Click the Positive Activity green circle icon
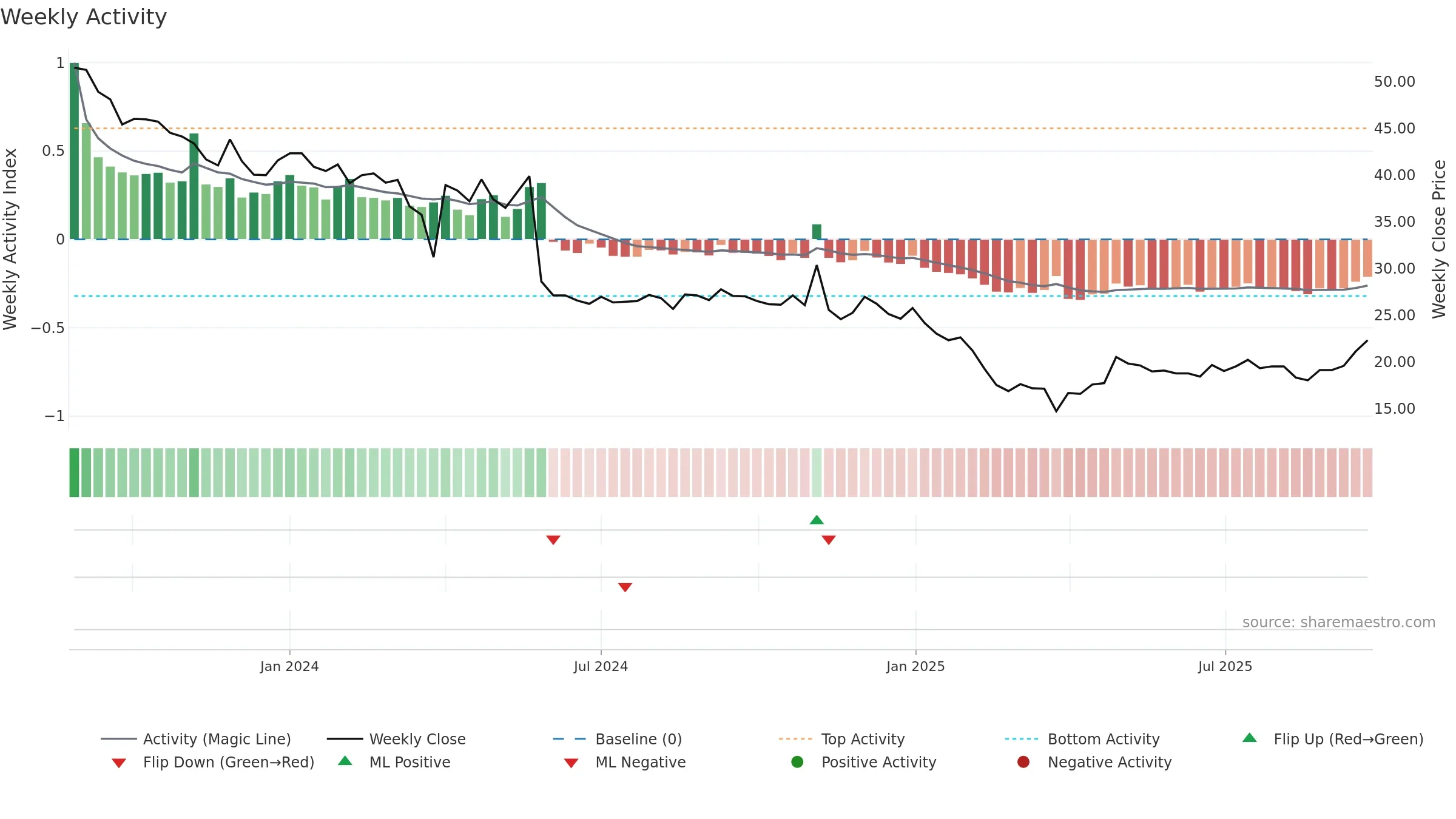This screenshot has width=1456, height=819. pos(797,761)
